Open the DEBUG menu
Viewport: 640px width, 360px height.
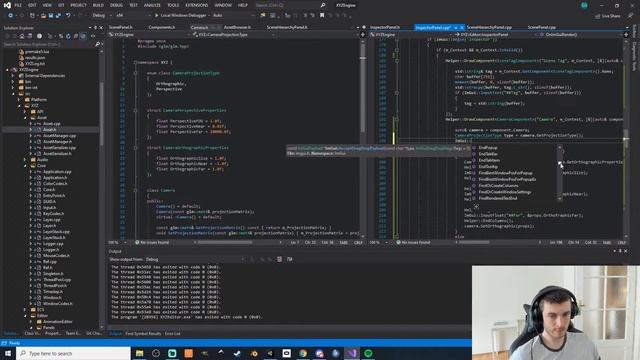pos(116,5)
